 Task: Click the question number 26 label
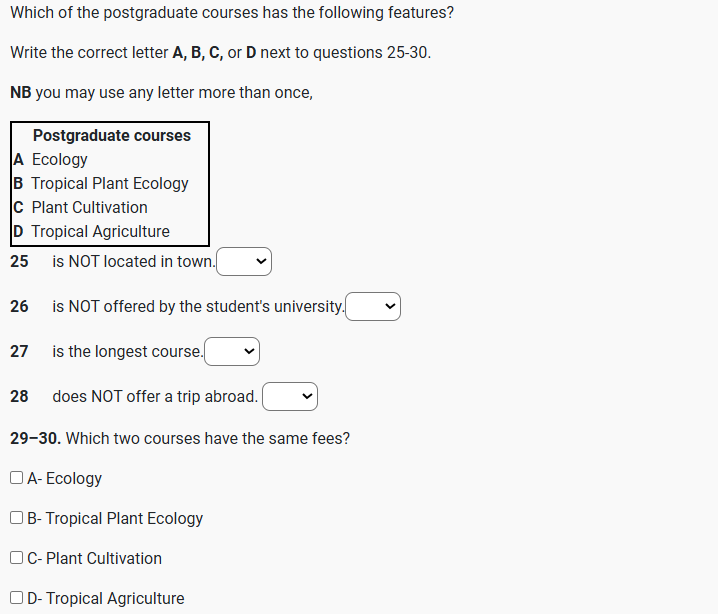[x=19, y=307]
